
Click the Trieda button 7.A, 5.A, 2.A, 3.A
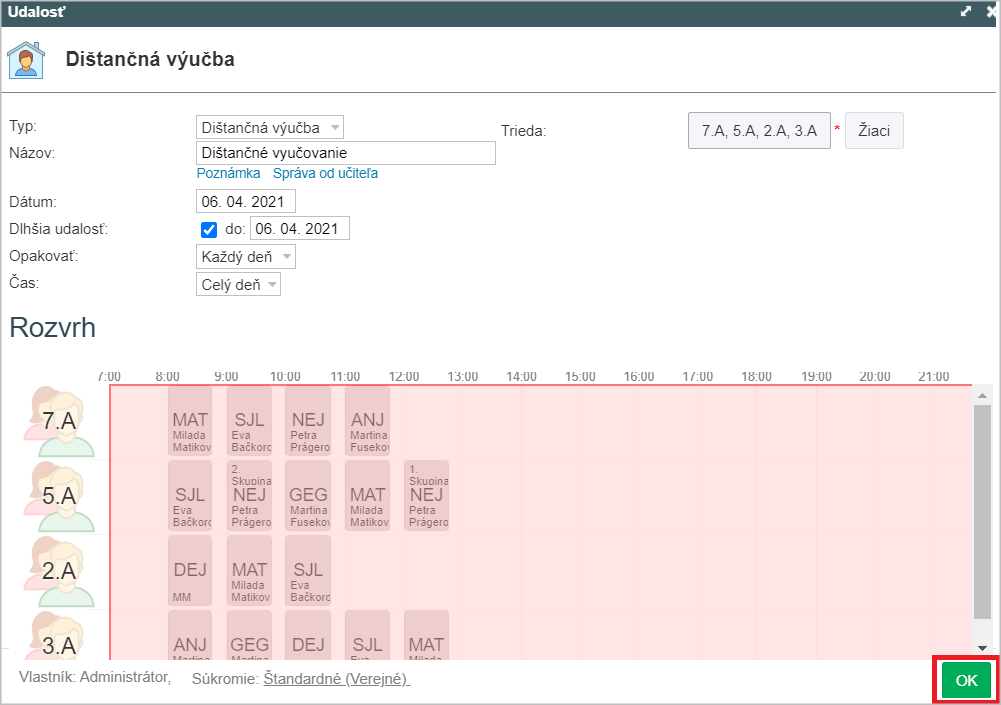(x=759, y=131)
